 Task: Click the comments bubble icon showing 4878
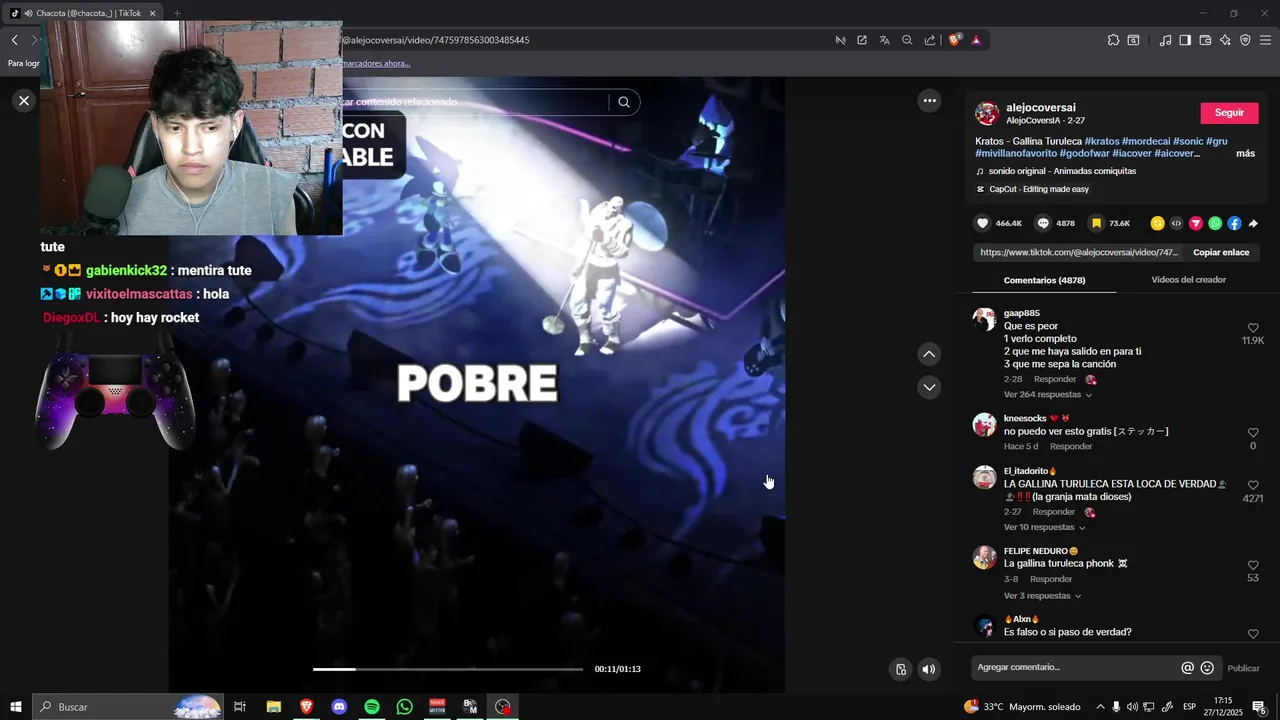(x=1043, y=223)
